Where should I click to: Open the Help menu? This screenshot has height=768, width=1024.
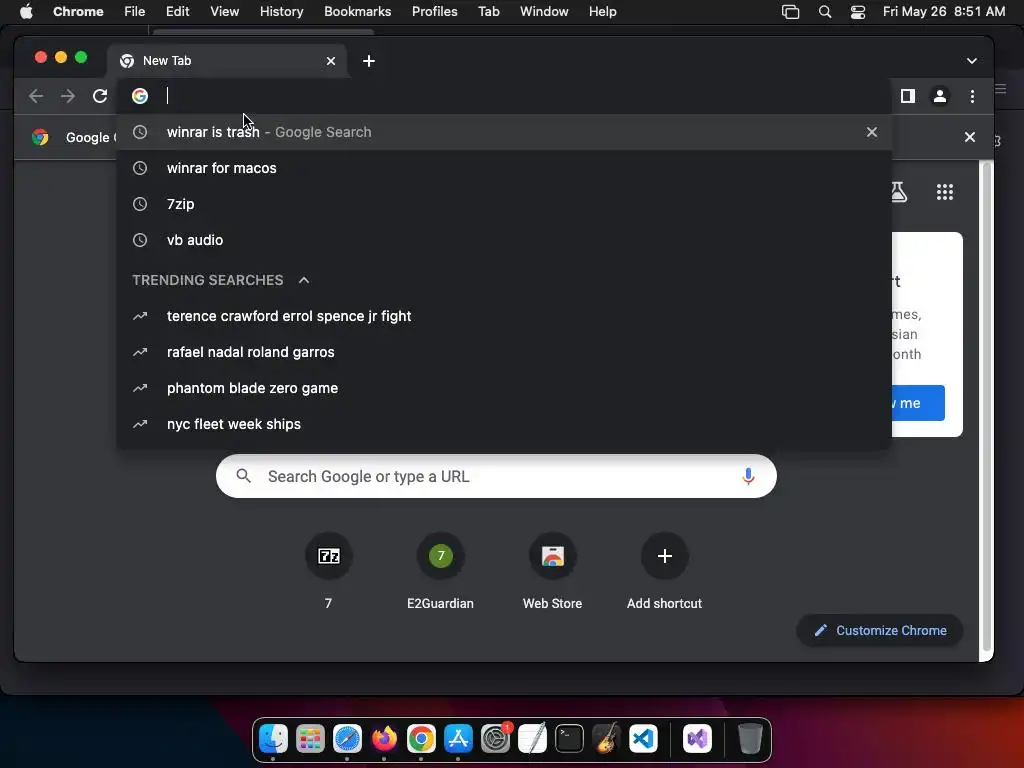[602, 11]
